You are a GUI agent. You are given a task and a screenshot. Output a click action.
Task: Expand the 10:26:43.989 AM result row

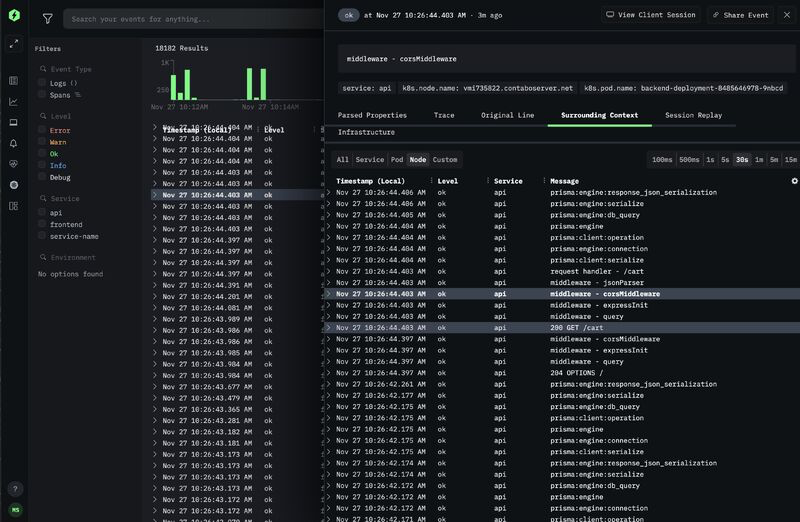pos(155,319)
